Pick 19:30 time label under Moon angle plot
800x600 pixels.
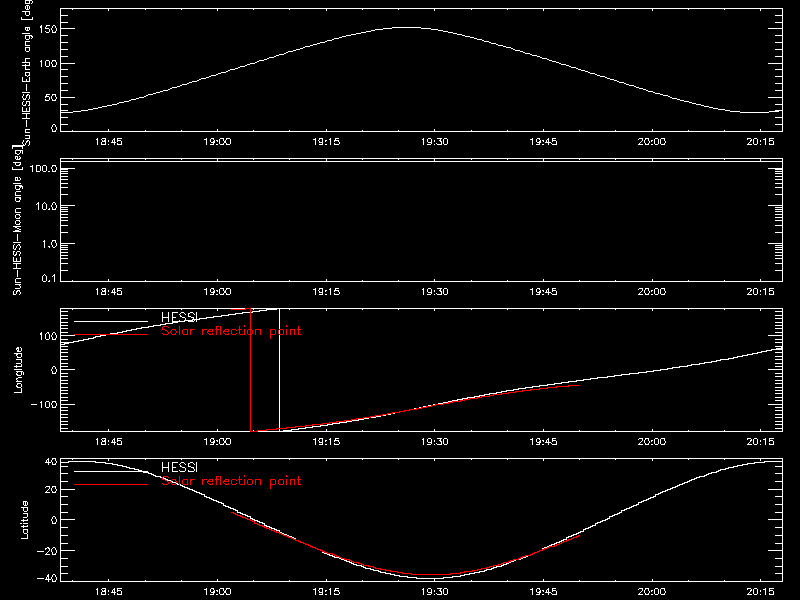click(435, 292)
